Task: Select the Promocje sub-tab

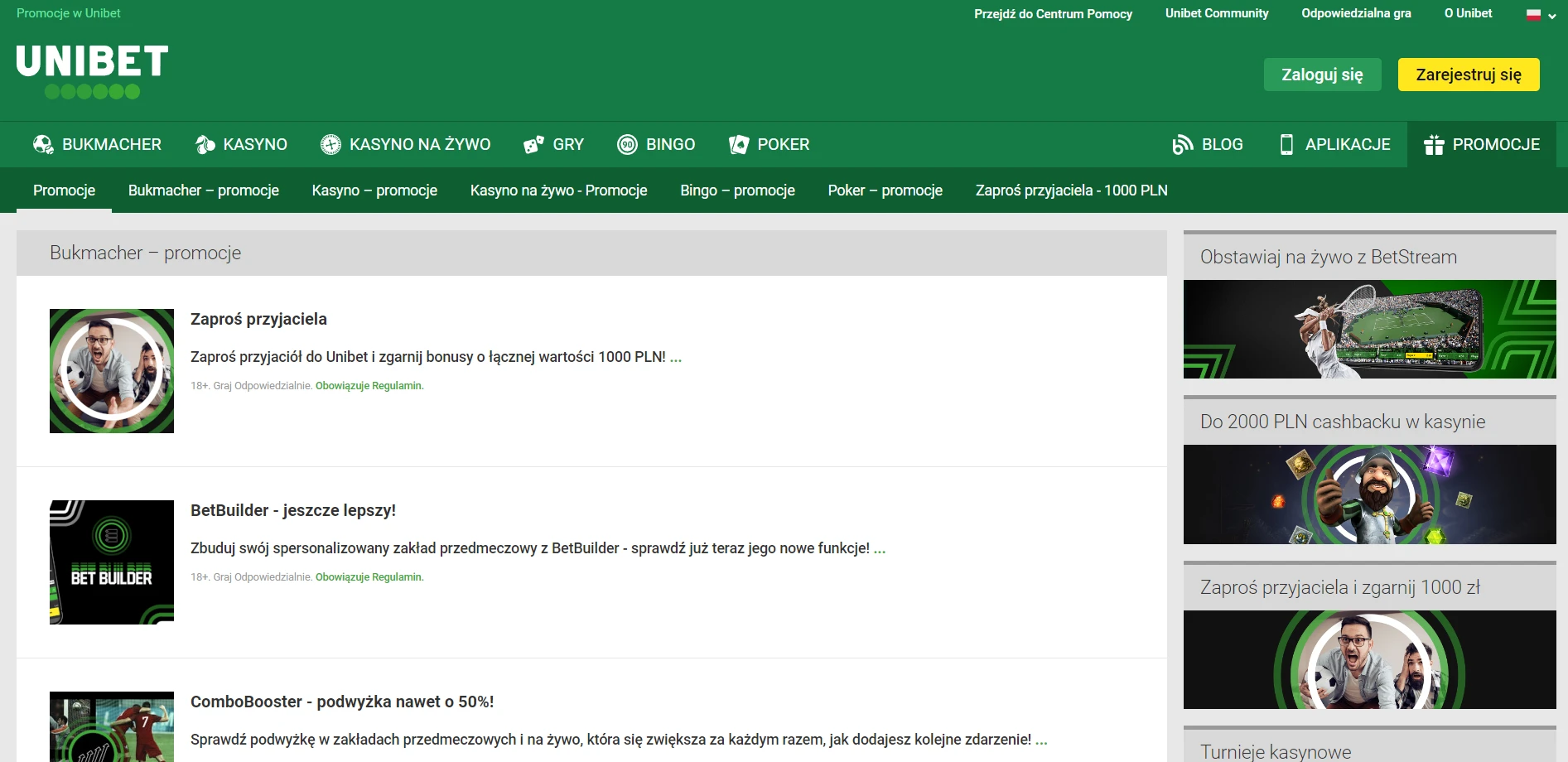Action: coord(64,190)
